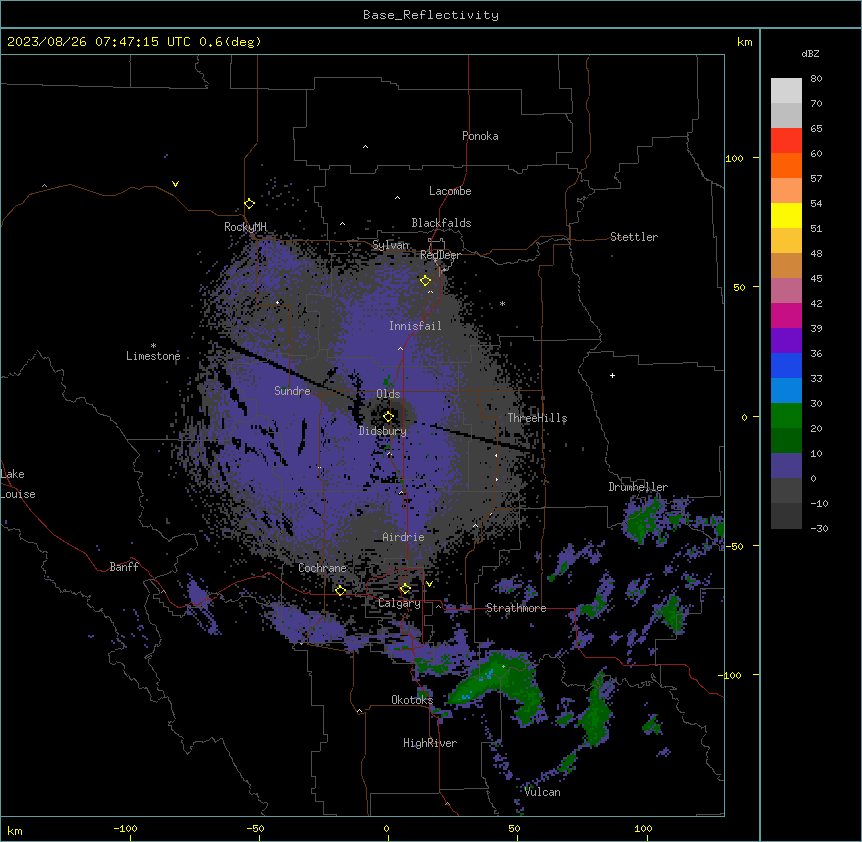Click the yellow V marker in the northwest

175,184
